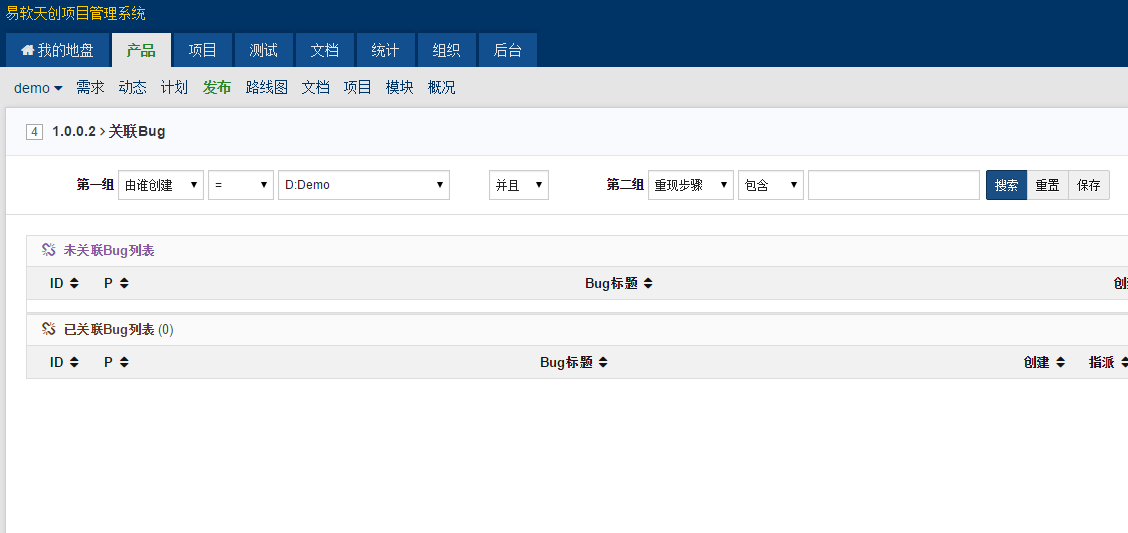The height and width of the screenshot is (533, 1128).
Task: Sort unlinked bug list by ID
Action: tap(64, 283)
